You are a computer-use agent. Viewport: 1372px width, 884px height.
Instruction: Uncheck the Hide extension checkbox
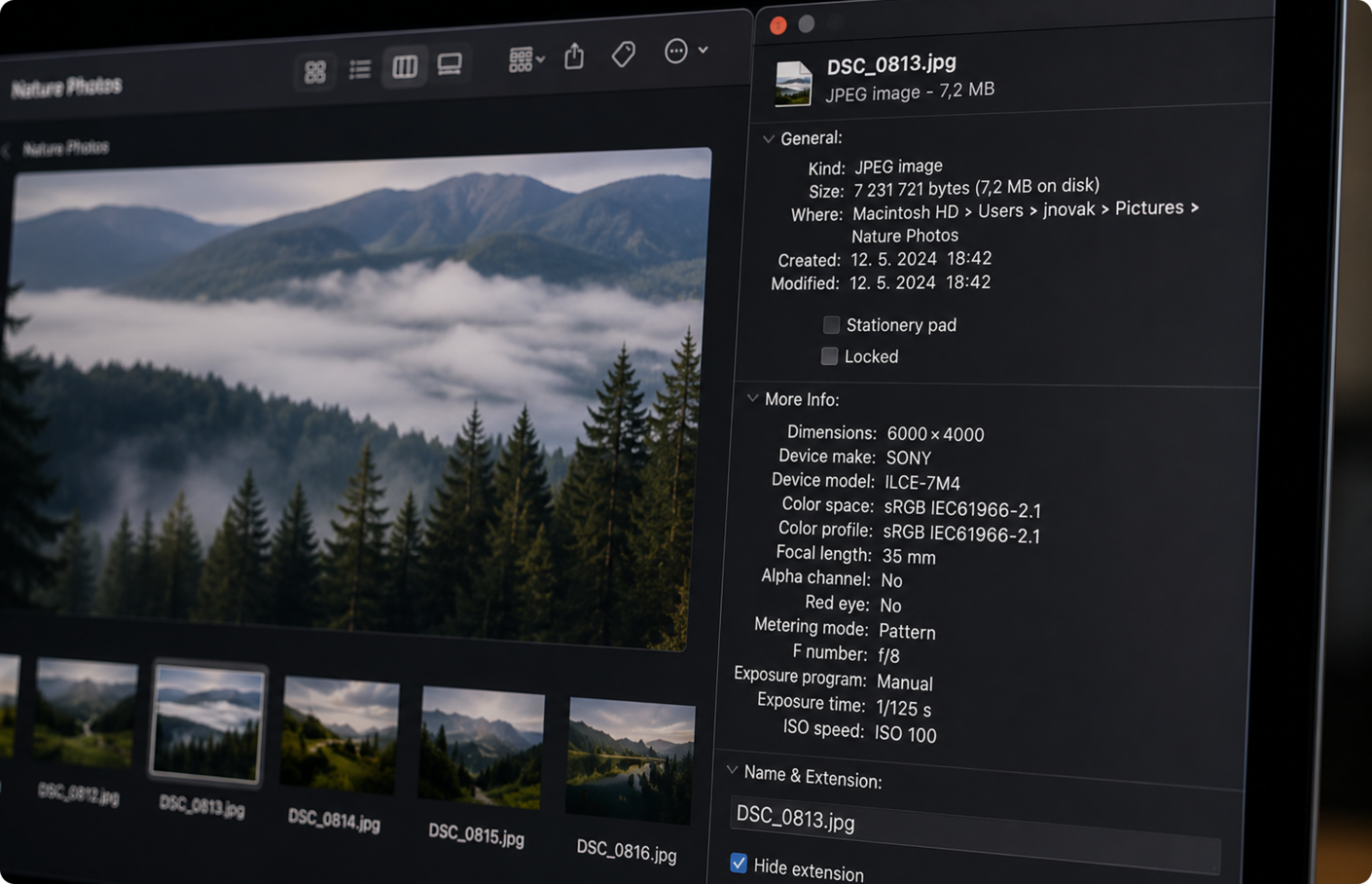pyautogui.click(x=739, y=863)
